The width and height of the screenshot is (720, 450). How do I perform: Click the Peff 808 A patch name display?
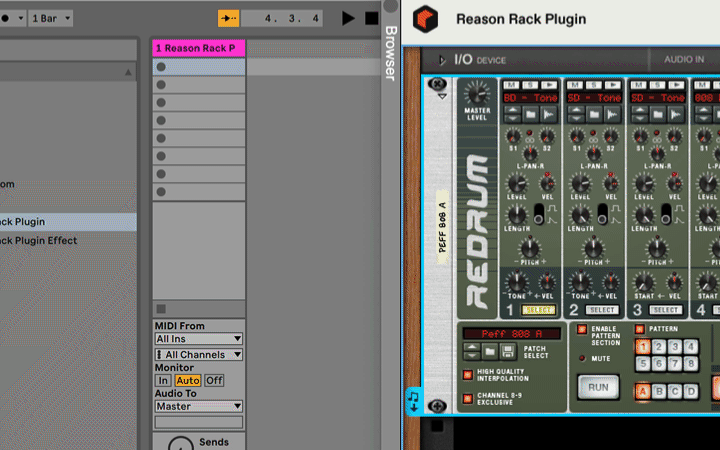[512, 334]
